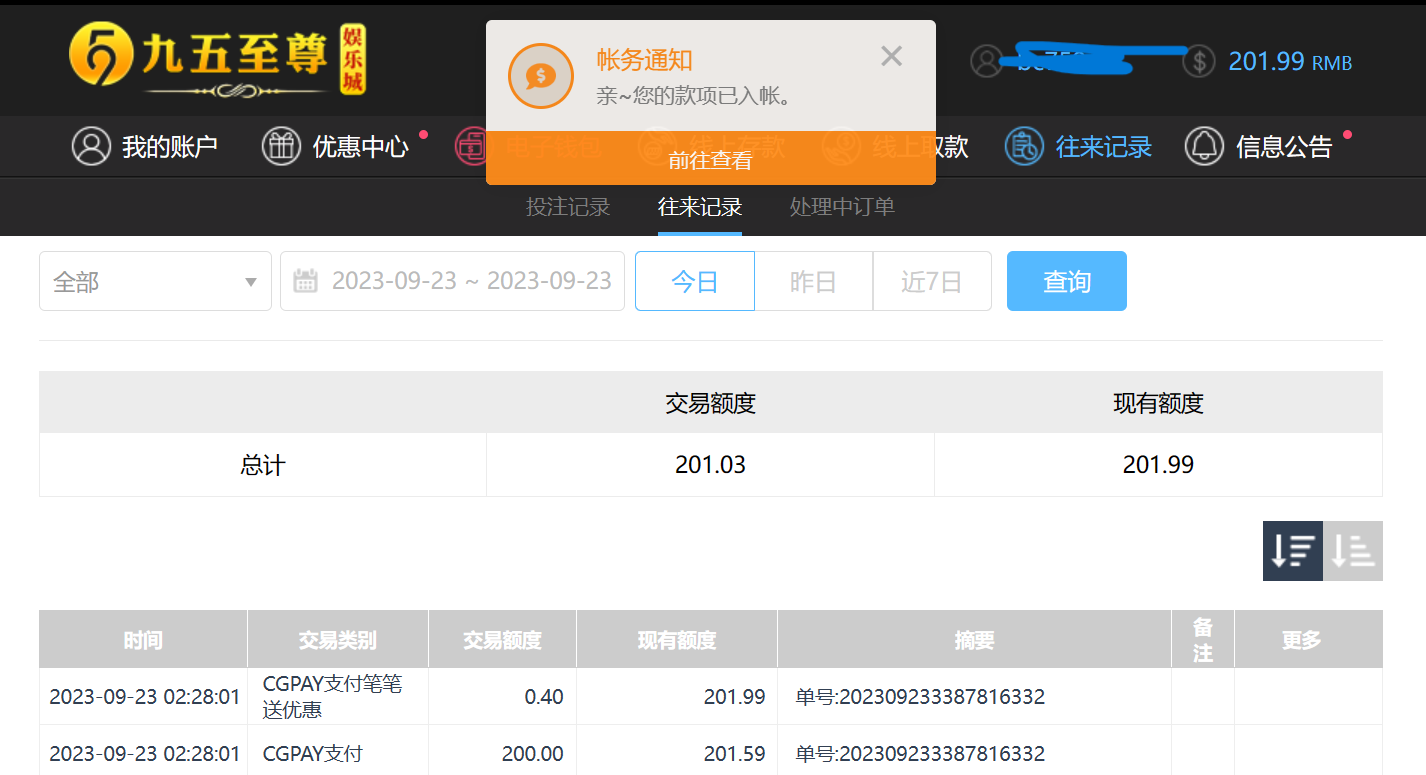
Task: Click the 时间 column header
Action: (x=143, y=640)
